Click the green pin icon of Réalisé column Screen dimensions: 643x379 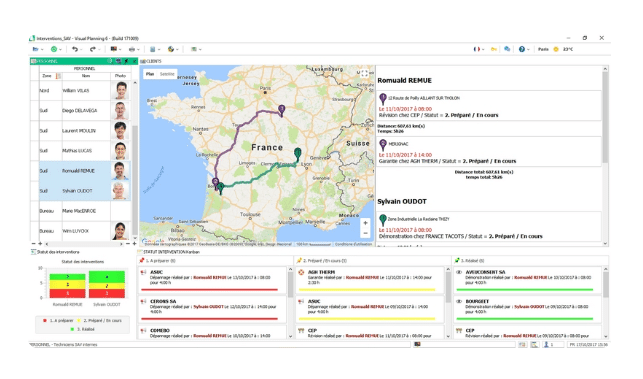pos(457,260)
